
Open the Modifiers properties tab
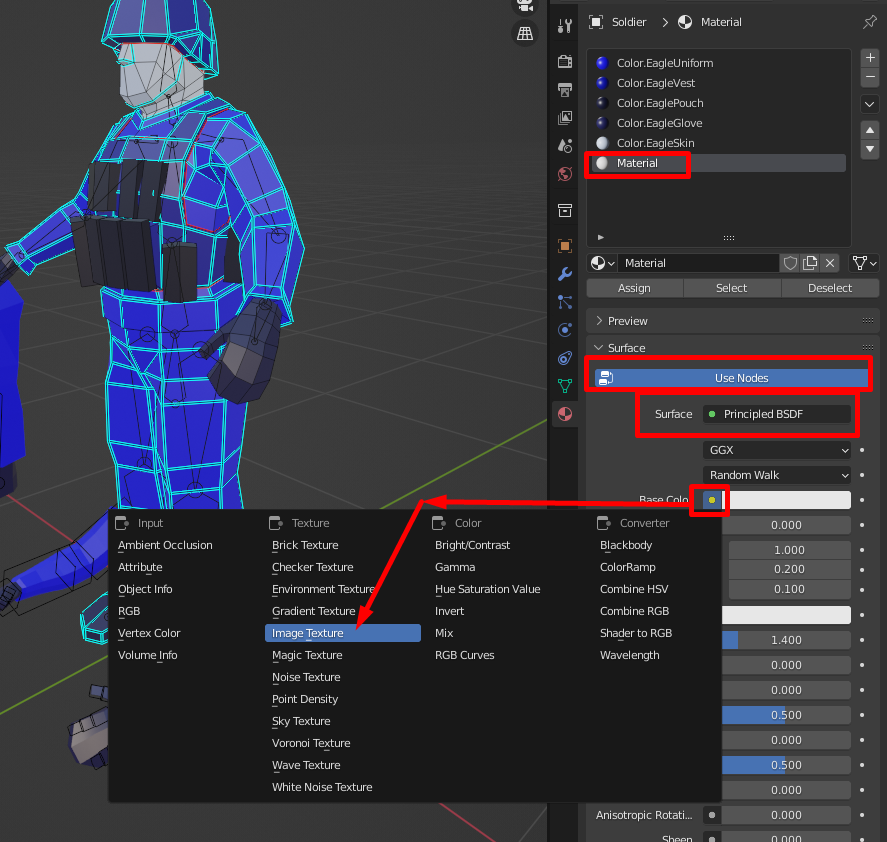565,274
